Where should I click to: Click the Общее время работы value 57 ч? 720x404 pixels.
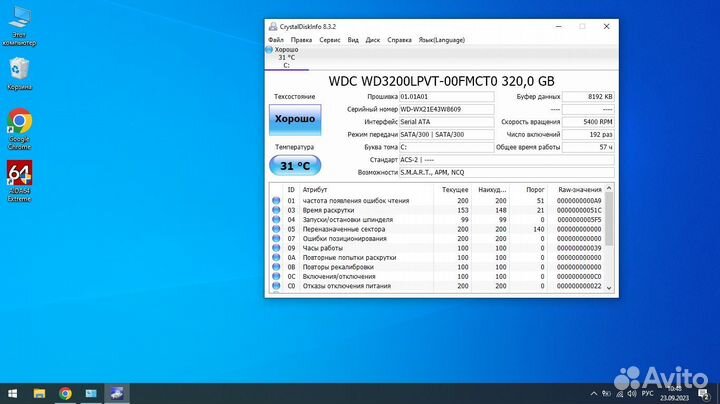[x=588, y=147]
